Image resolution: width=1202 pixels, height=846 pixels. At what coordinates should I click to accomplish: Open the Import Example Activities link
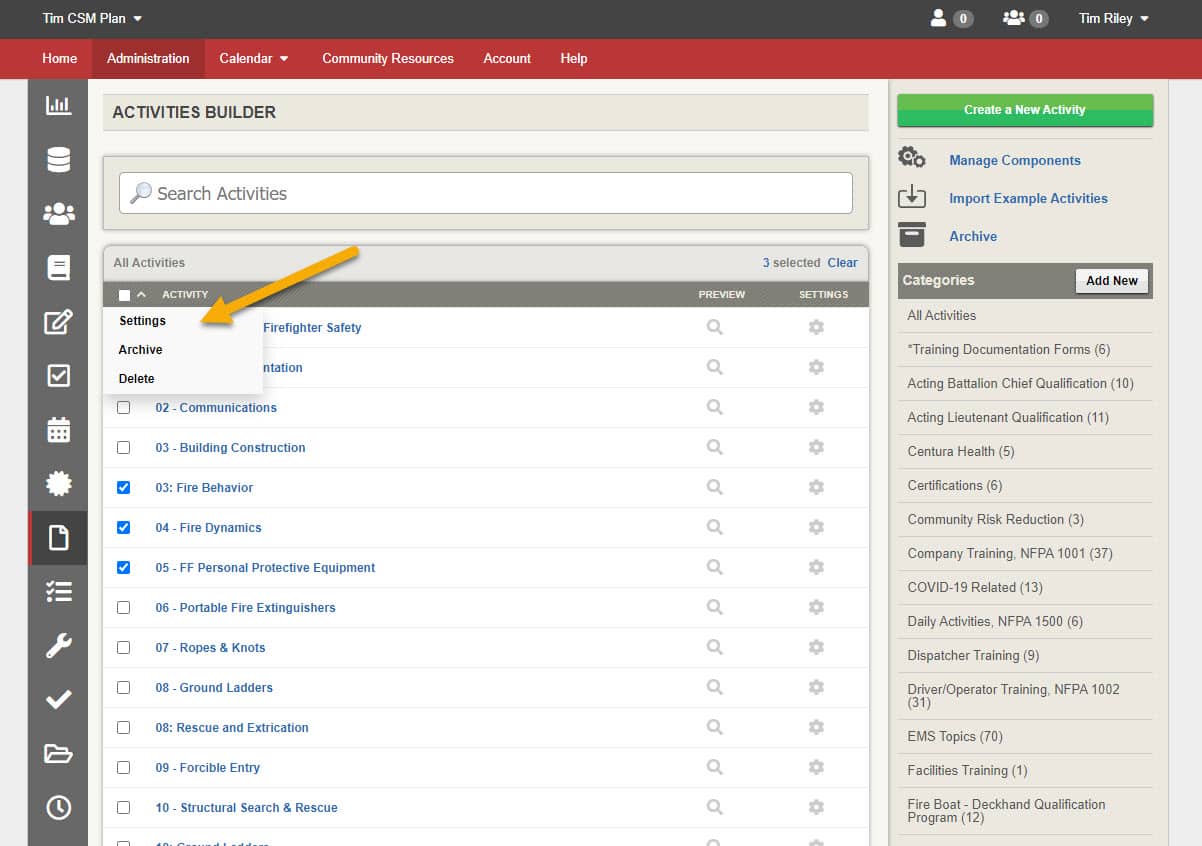tap(1028, 198)
